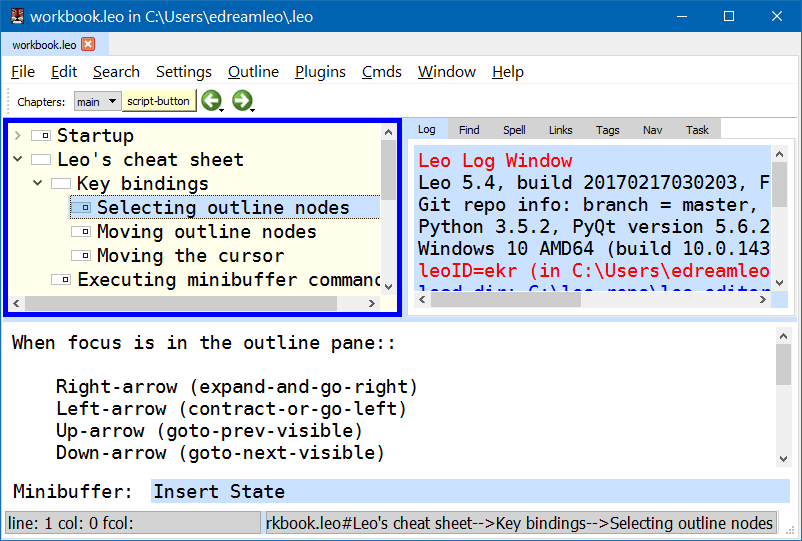
Task: Click log pane horizontal scroll left arrow
Action: click(422, 300)
